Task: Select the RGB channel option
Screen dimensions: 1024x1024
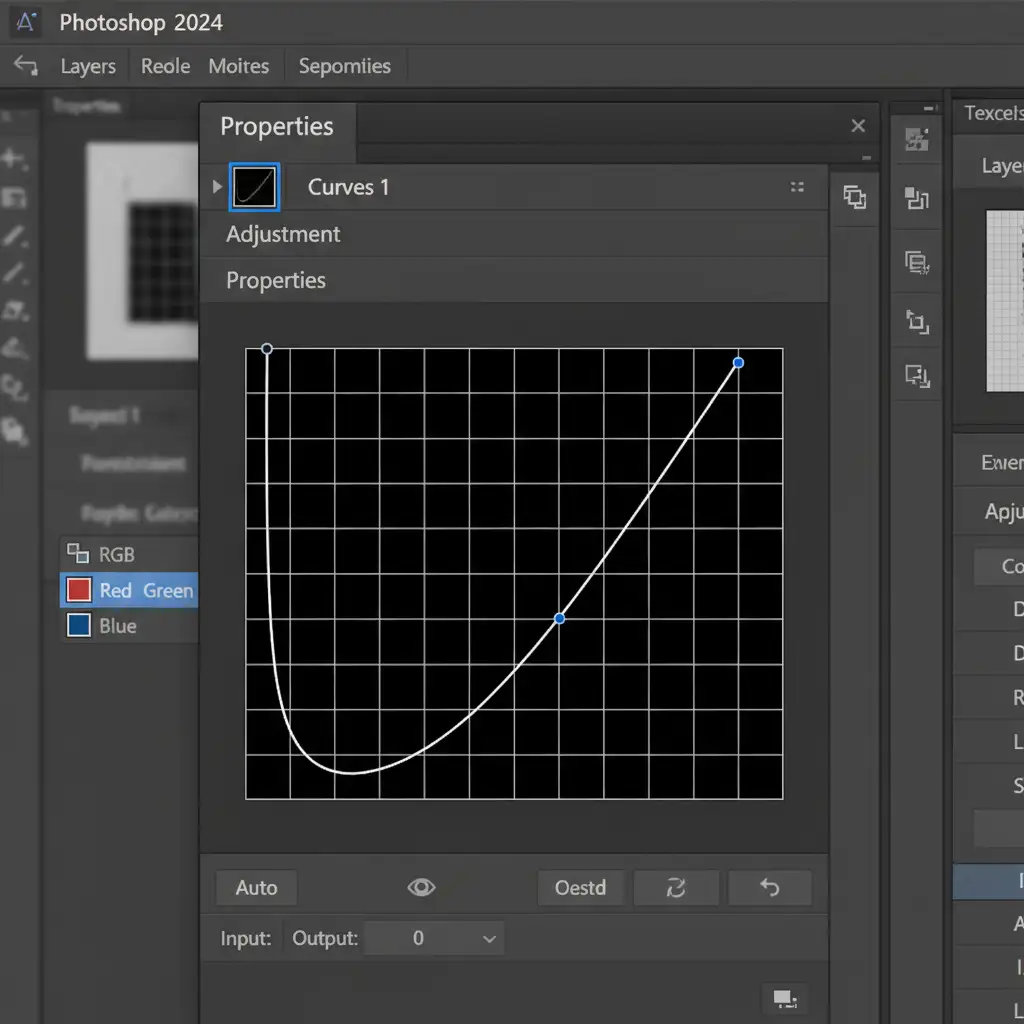Action: [116, 555]
